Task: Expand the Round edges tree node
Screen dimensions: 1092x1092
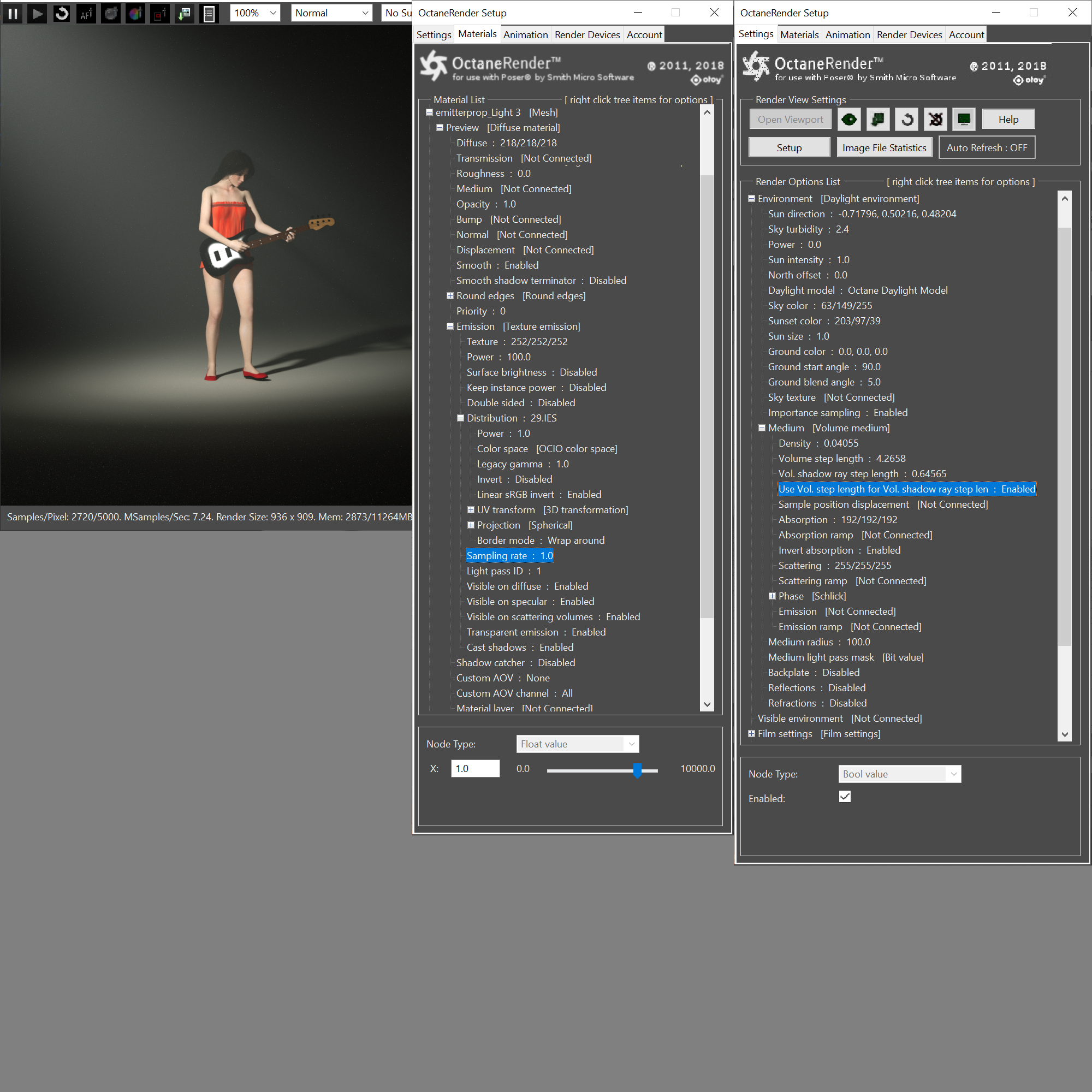Action: tap(450, 295)
